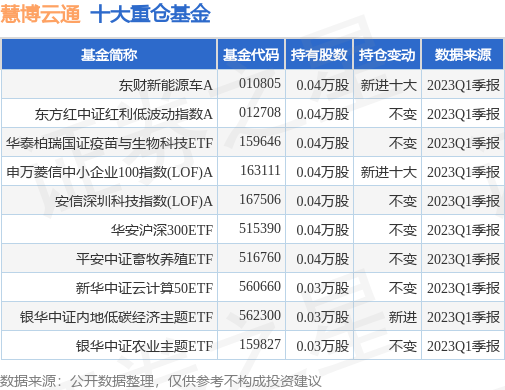Click the 十大重仓基金 heading
Image resolution: width=505 pixels, height=390 pixels.
[150, 14]
